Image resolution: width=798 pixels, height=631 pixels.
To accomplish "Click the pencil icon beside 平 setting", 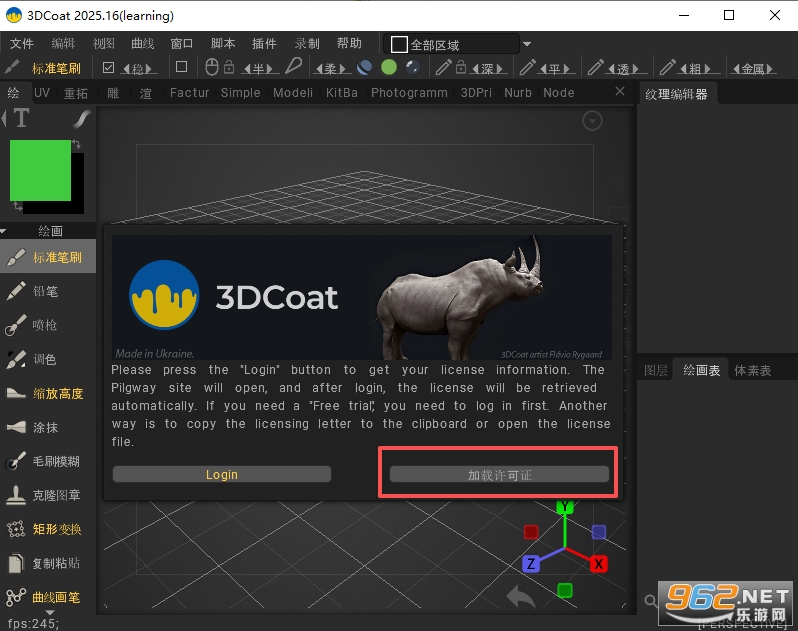I will click(527, 67).
